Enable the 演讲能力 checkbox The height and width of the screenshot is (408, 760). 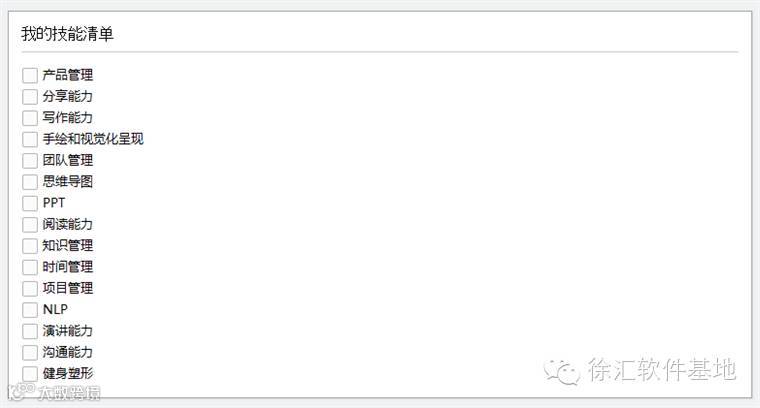coord(29,331)
